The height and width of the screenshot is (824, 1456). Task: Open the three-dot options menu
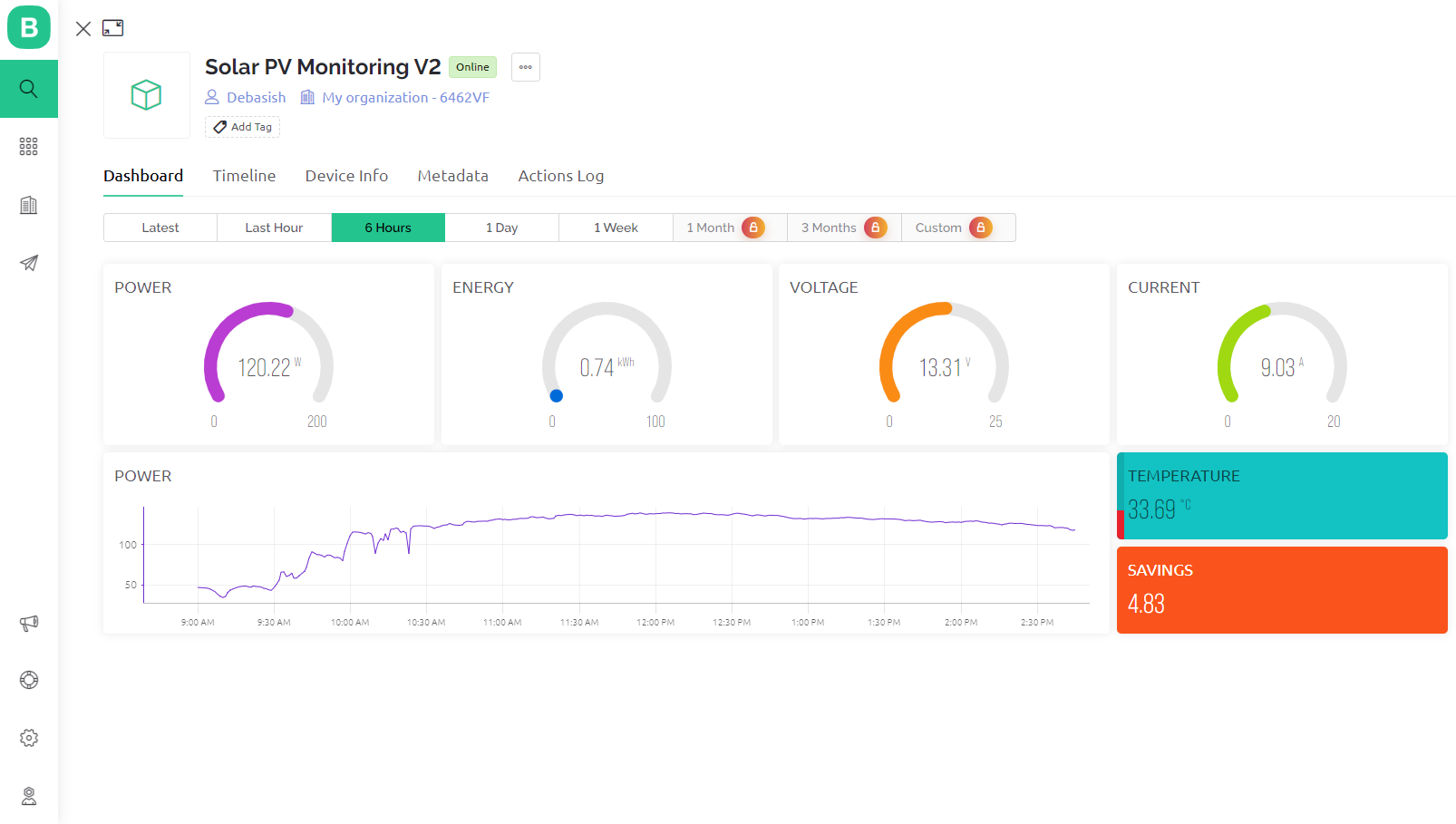525,67
